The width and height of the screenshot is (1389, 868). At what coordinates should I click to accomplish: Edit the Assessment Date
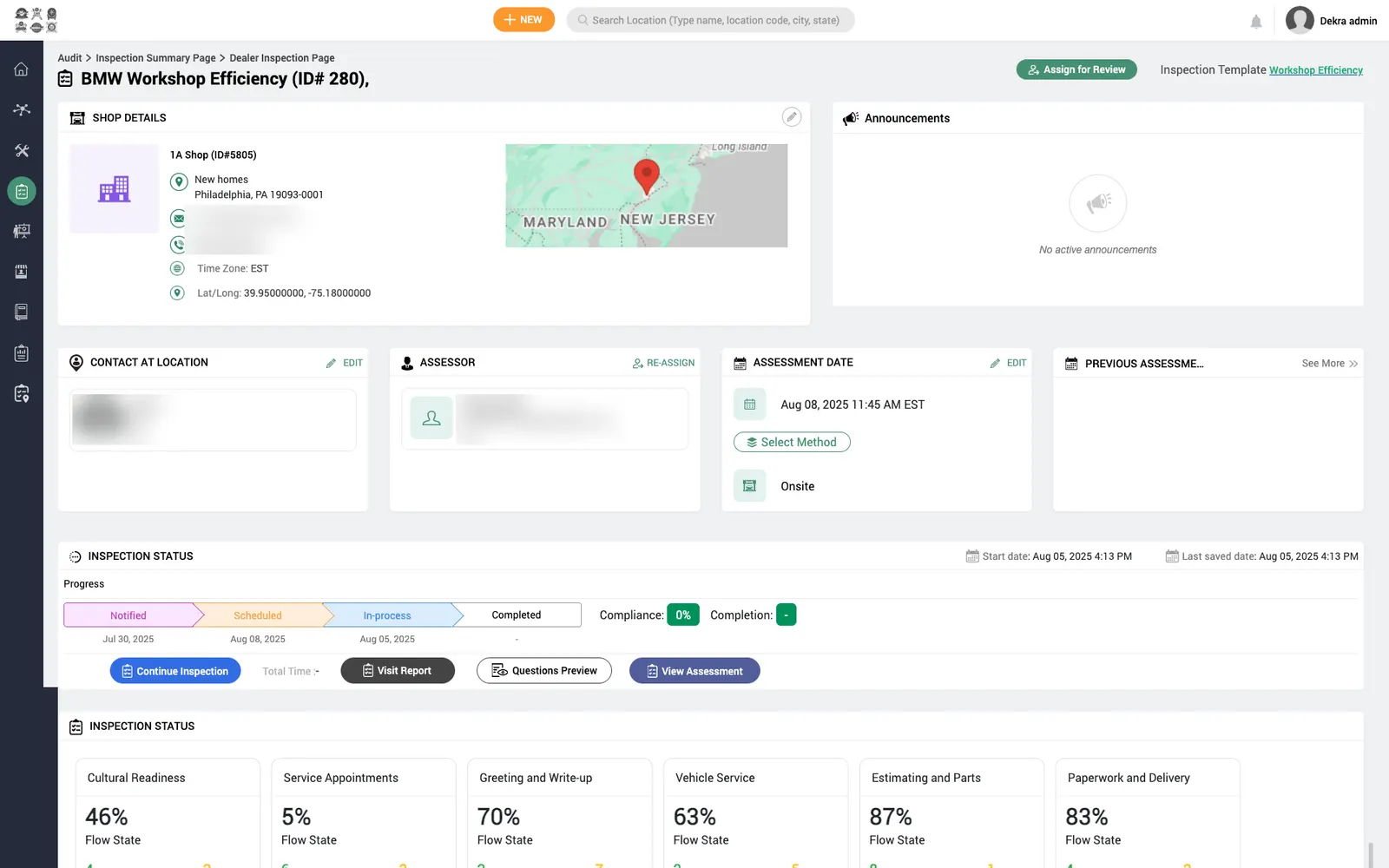point(1008,363)
